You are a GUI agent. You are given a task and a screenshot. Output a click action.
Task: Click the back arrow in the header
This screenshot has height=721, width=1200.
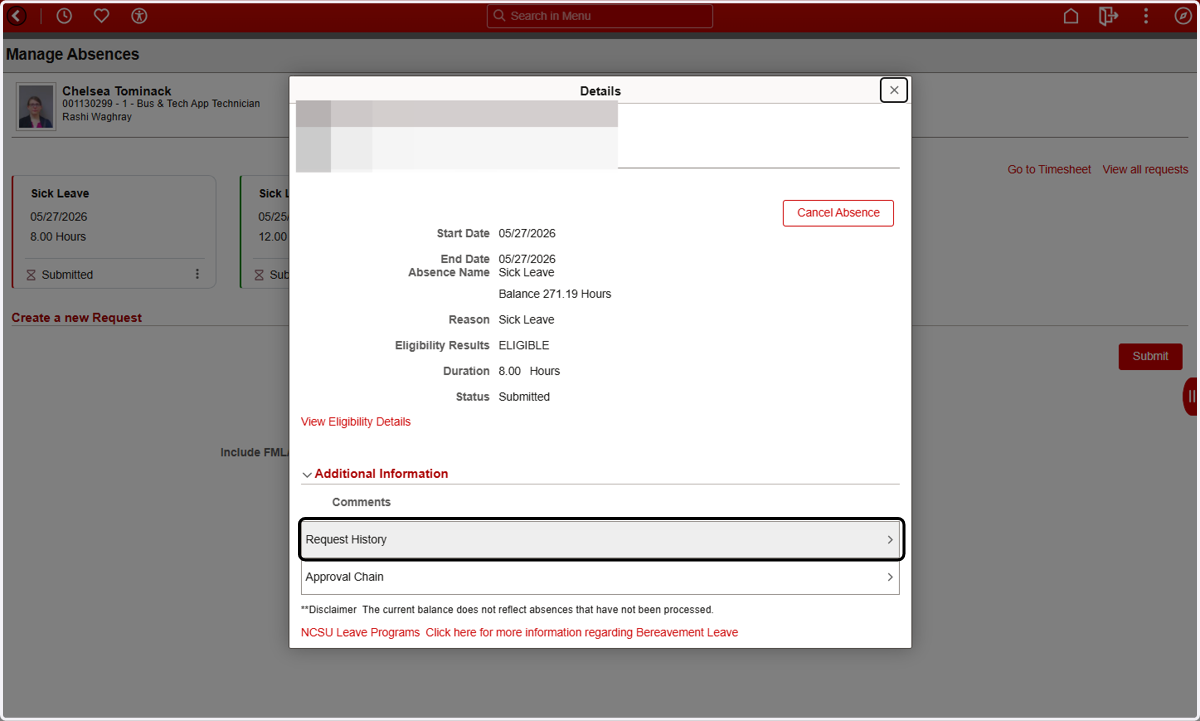[17, 16]
